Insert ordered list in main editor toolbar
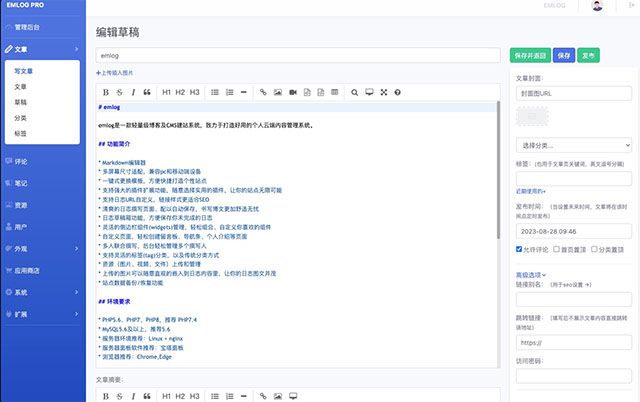640x402 pixels. (230, 93)
